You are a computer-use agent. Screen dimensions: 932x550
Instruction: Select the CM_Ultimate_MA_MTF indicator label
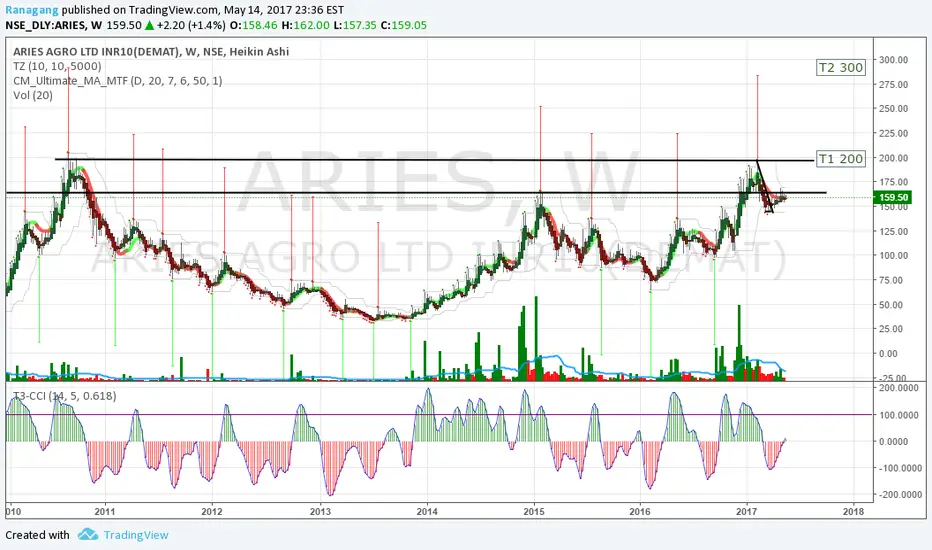[118, 81]
